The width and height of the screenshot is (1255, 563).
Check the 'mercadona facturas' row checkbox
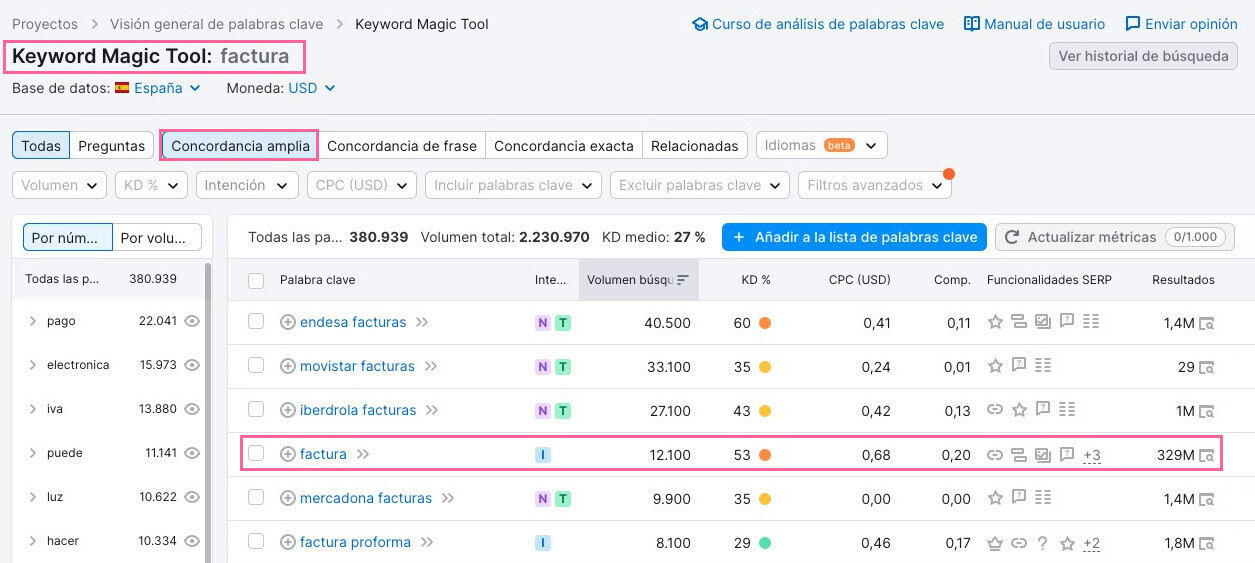click(256, 497)
